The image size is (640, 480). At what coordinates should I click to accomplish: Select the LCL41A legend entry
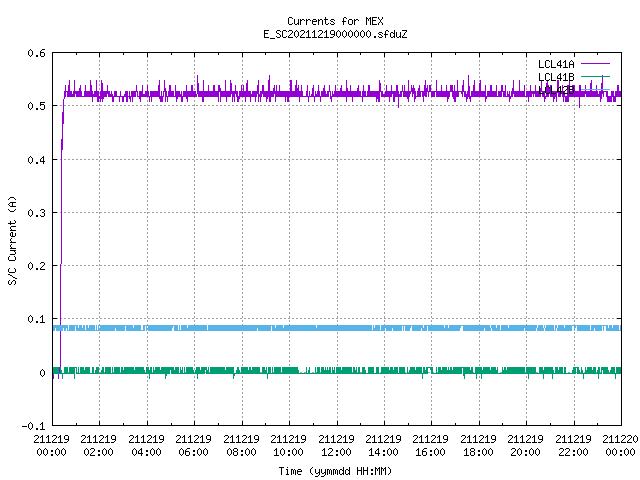556,64
